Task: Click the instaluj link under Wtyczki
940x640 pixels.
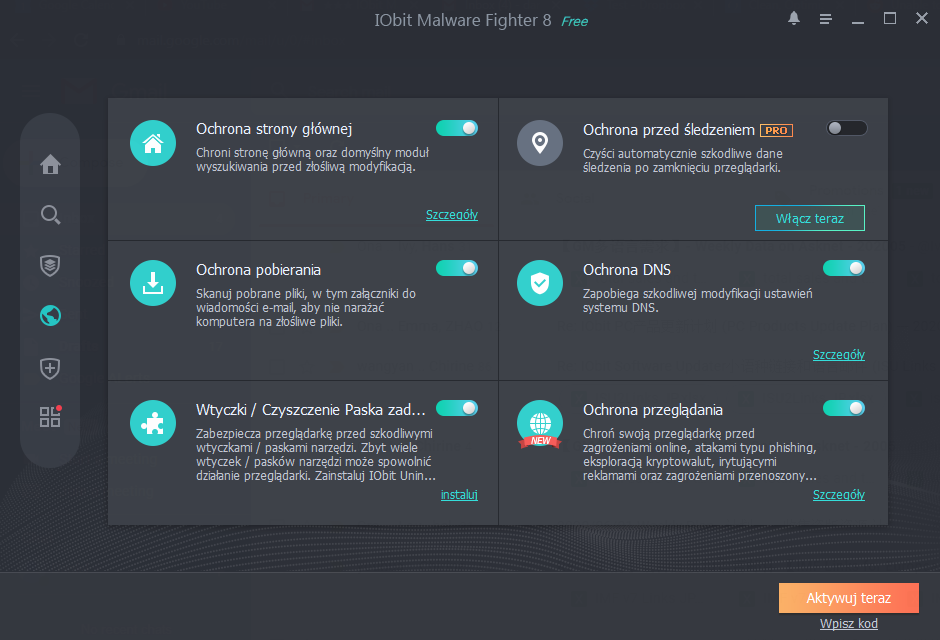Action: (x=459, y=495)
